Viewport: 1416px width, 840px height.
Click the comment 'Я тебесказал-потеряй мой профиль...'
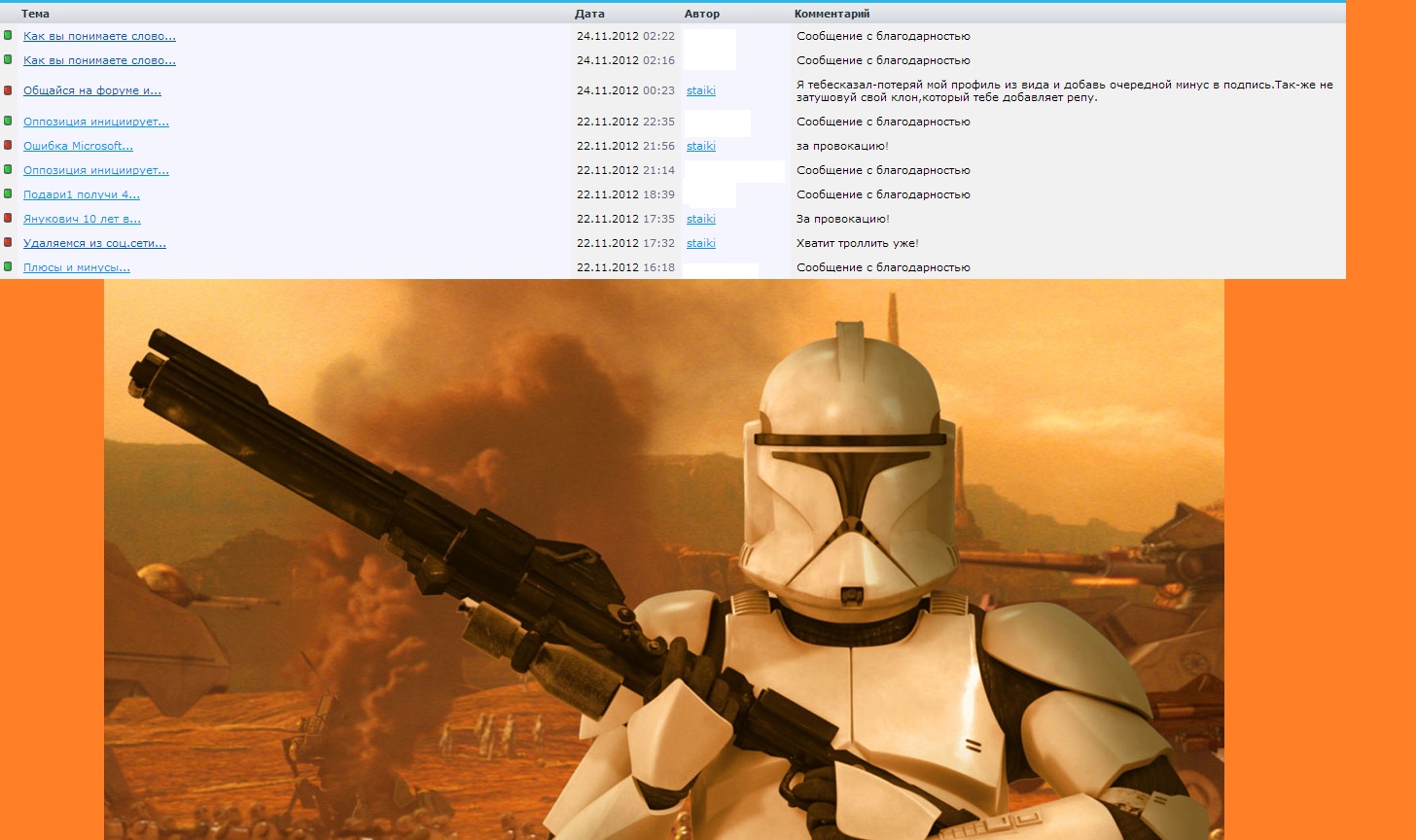coord(1065,91)
